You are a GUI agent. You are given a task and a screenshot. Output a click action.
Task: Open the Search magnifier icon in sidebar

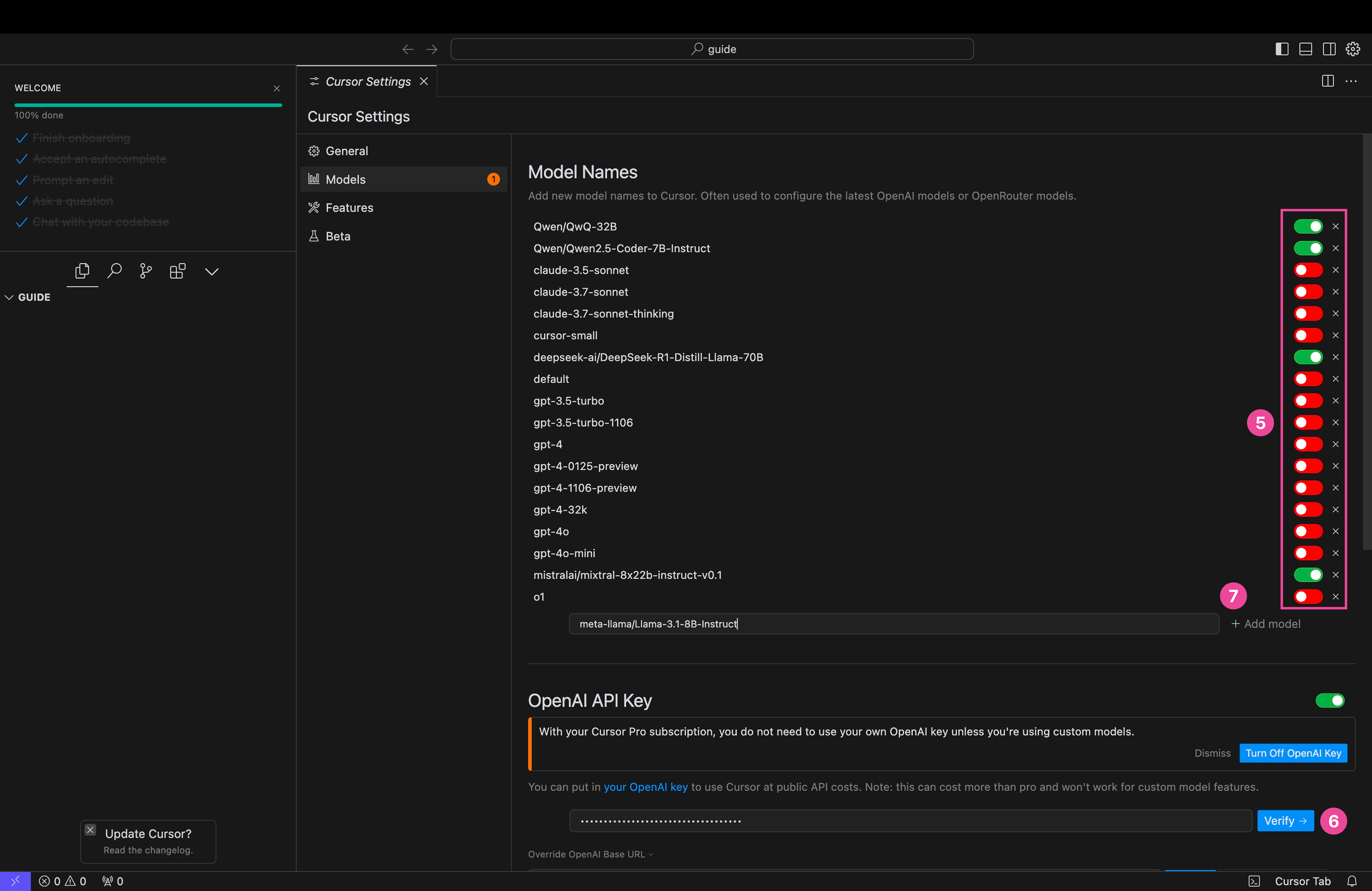[x=115, y=270]
